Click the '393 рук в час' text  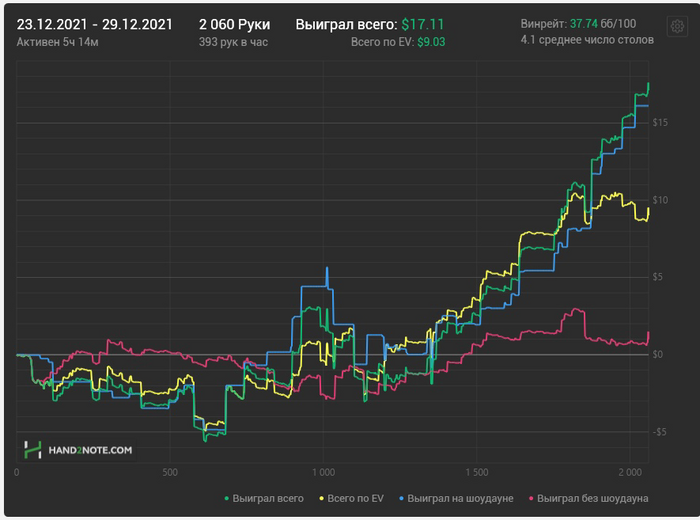[x=233, y=42]
